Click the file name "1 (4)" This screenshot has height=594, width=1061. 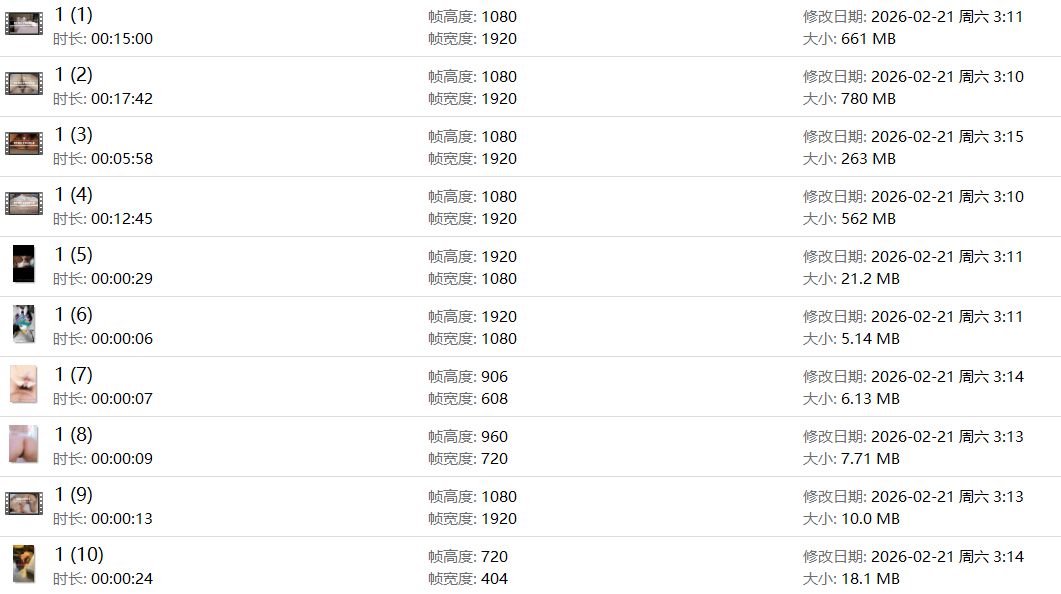point(73,195)
